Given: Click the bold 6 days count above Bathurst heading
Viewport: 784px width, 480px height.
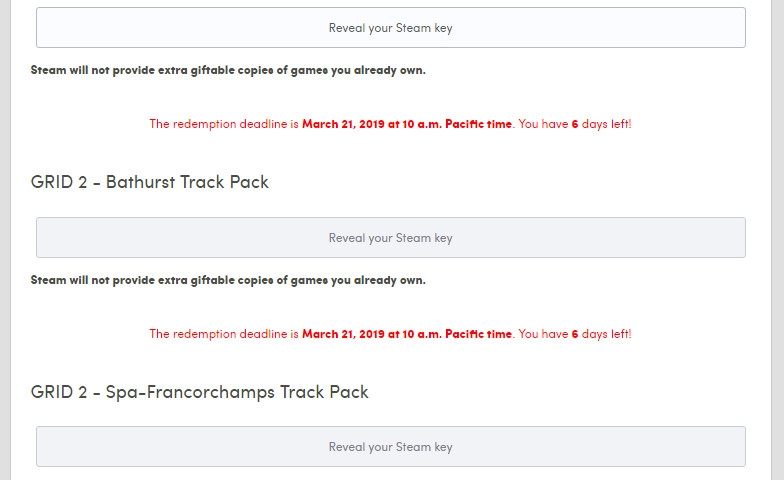Looking at the screenshot, I should pos(575,124).
